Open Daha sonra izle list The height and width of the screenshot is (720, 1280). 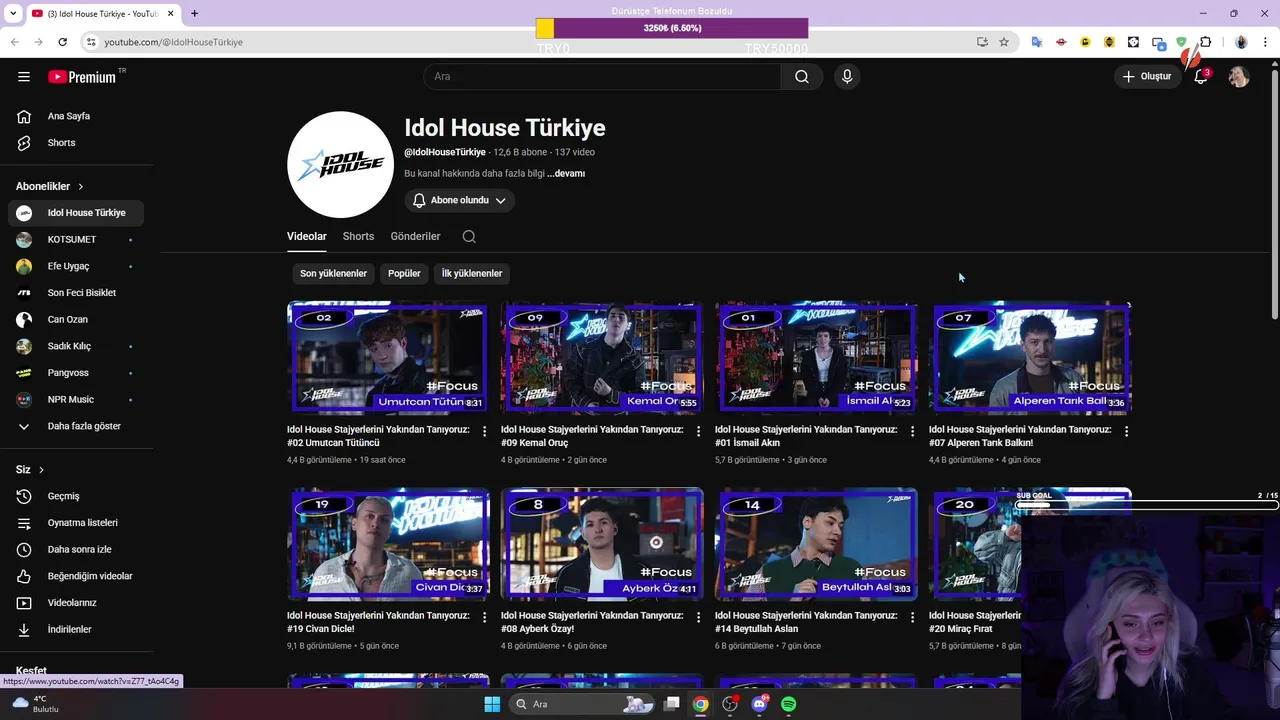click(75, 549)
